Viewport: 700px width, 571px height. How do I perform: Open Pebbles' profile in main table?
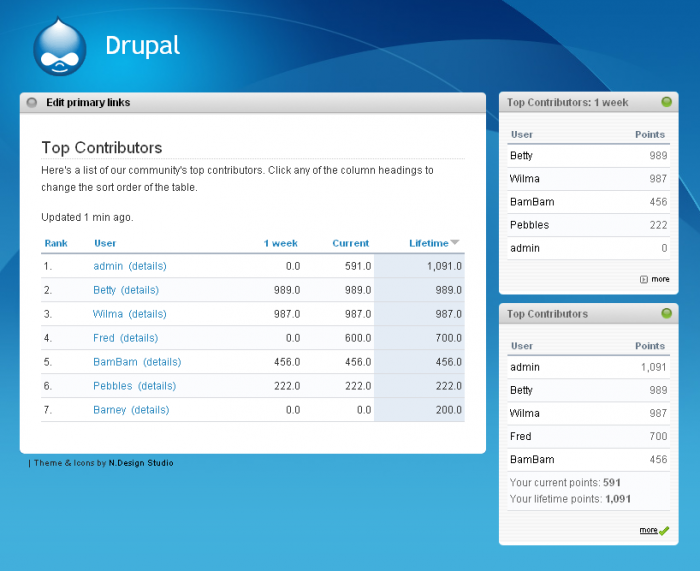pyautogui.click(x=112, y=386)
